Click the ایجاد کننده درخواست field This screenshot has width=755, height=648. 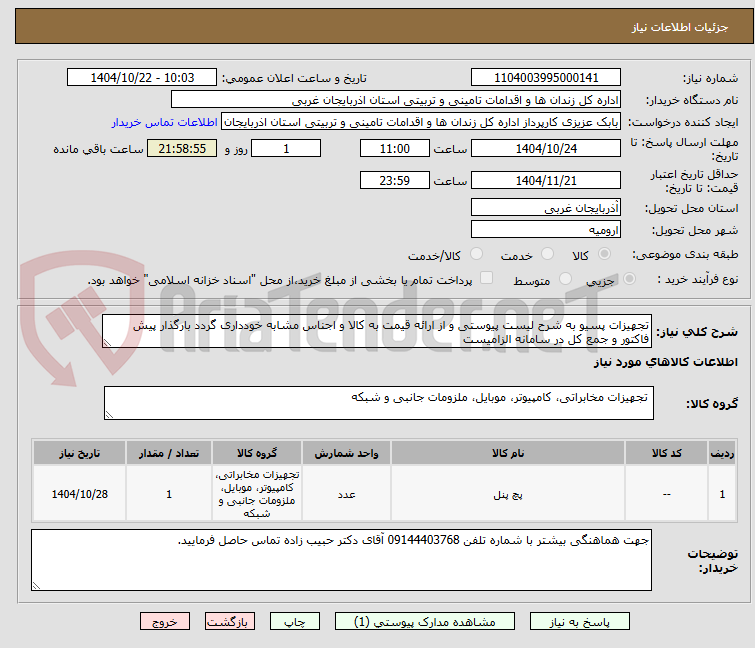click(x=421, y=122)
